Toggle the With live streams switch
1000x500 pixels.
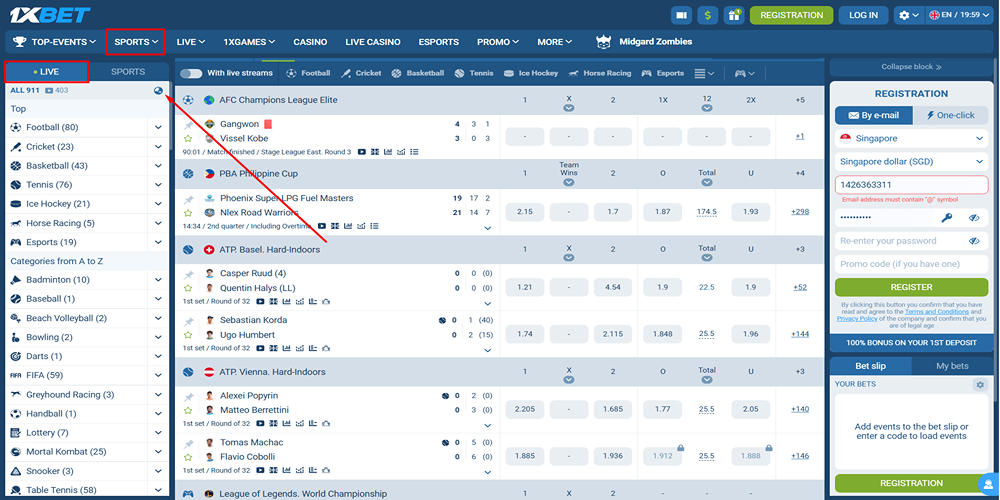190,73
